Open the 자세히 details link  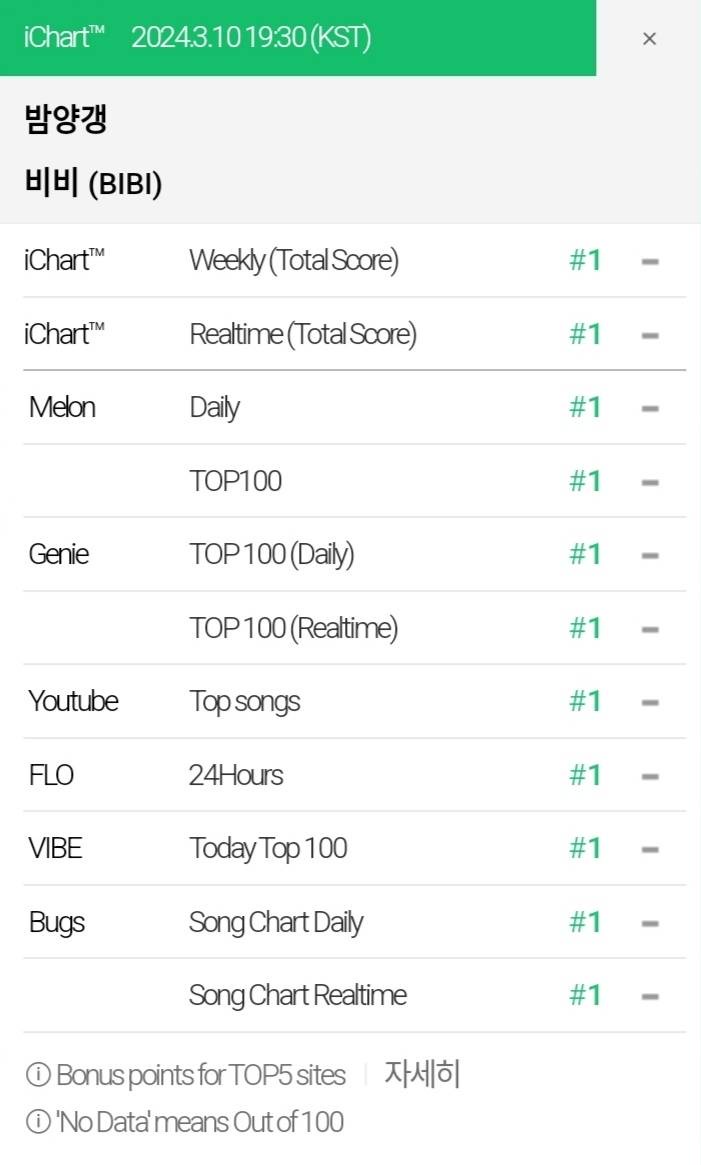coord(421,1074)
